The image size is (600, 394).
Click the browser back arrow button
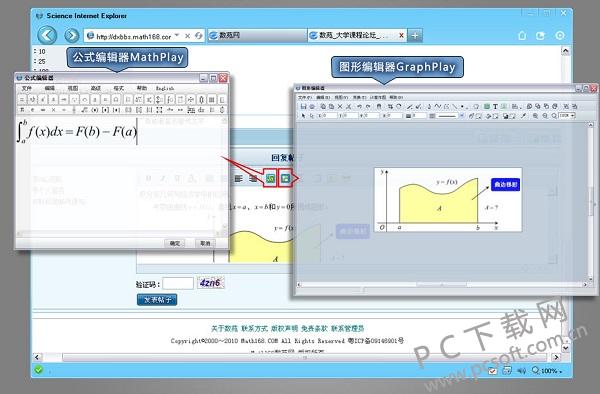47,36
